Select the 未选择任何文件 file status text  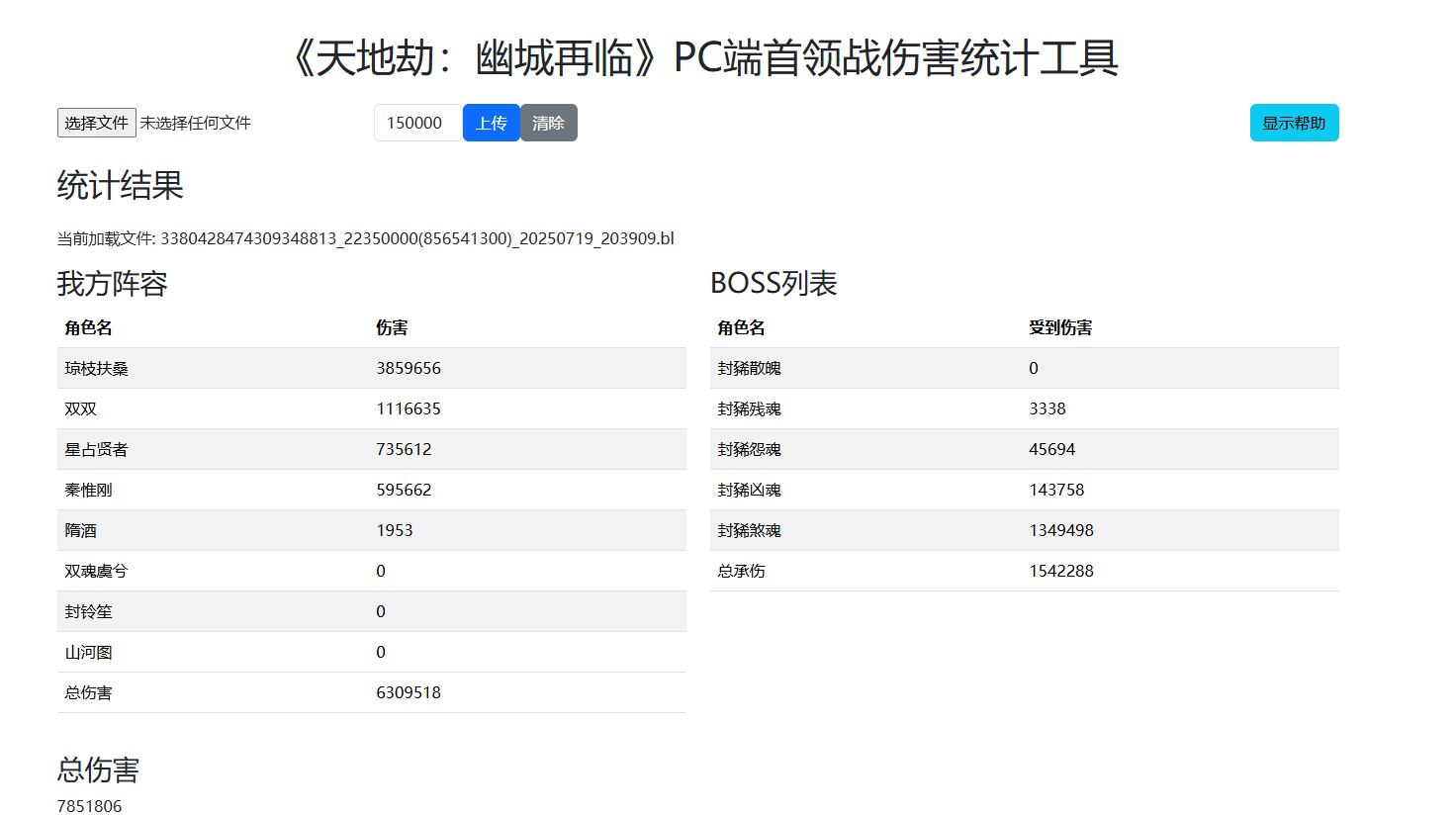[x=196, y=123]
